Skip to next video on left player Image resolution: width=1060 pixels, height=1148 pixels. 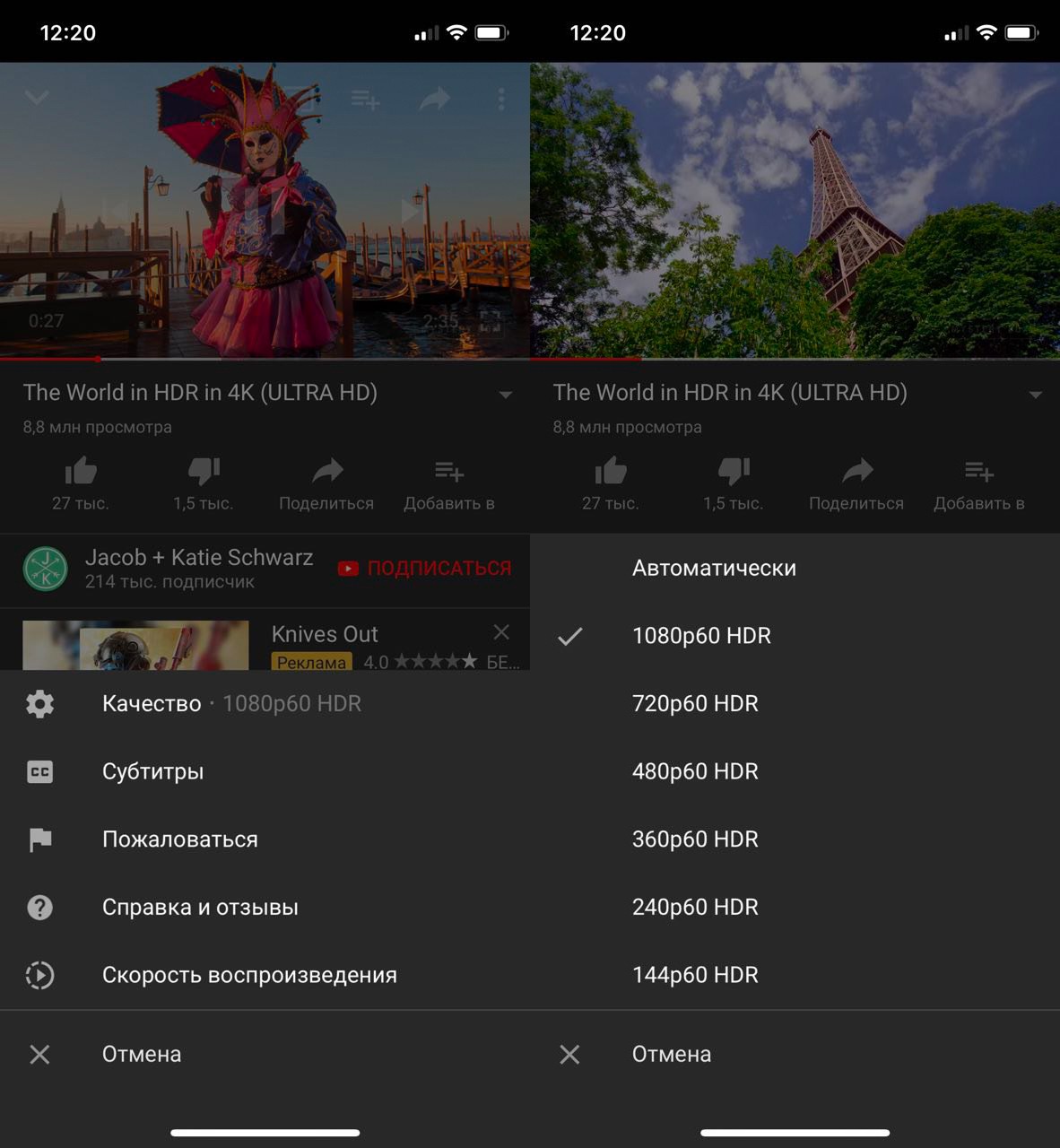413,212
